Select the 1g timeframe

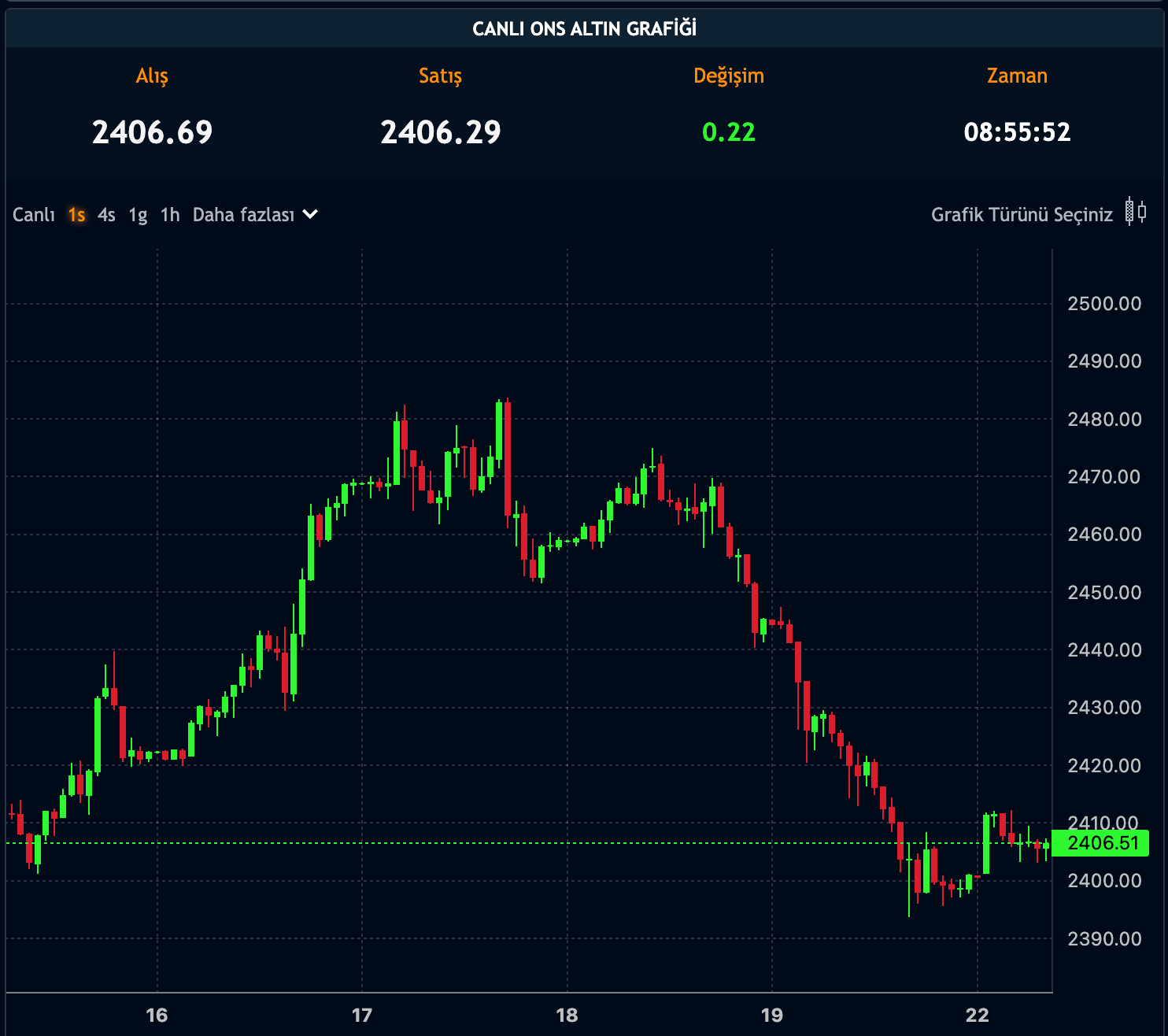tap(138, 215)
